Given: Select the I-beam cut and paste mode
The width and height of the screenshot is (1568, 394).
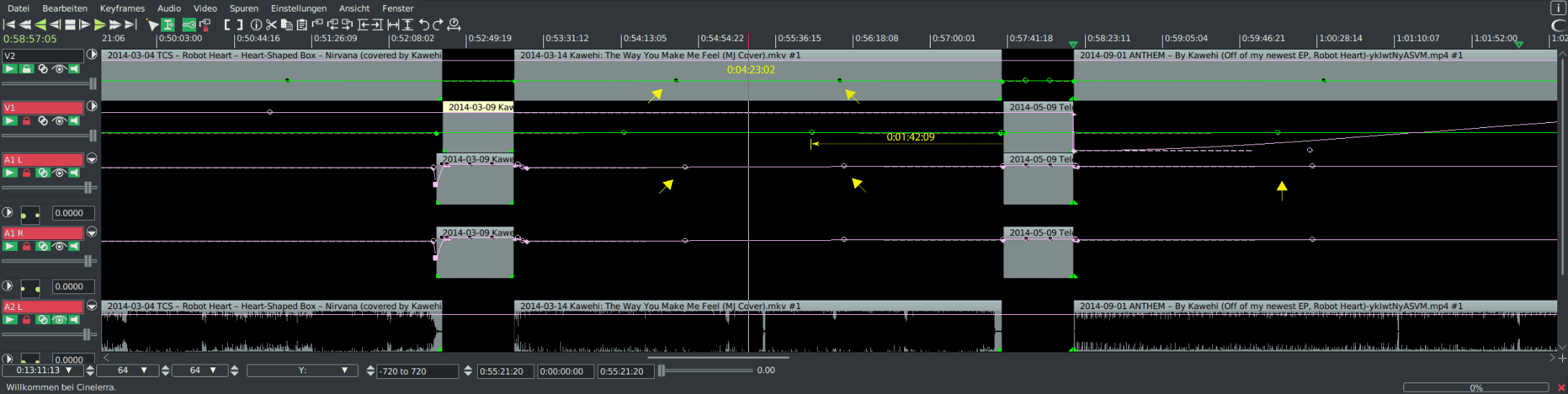Looking at the screenshot, I should pos(168,24).
